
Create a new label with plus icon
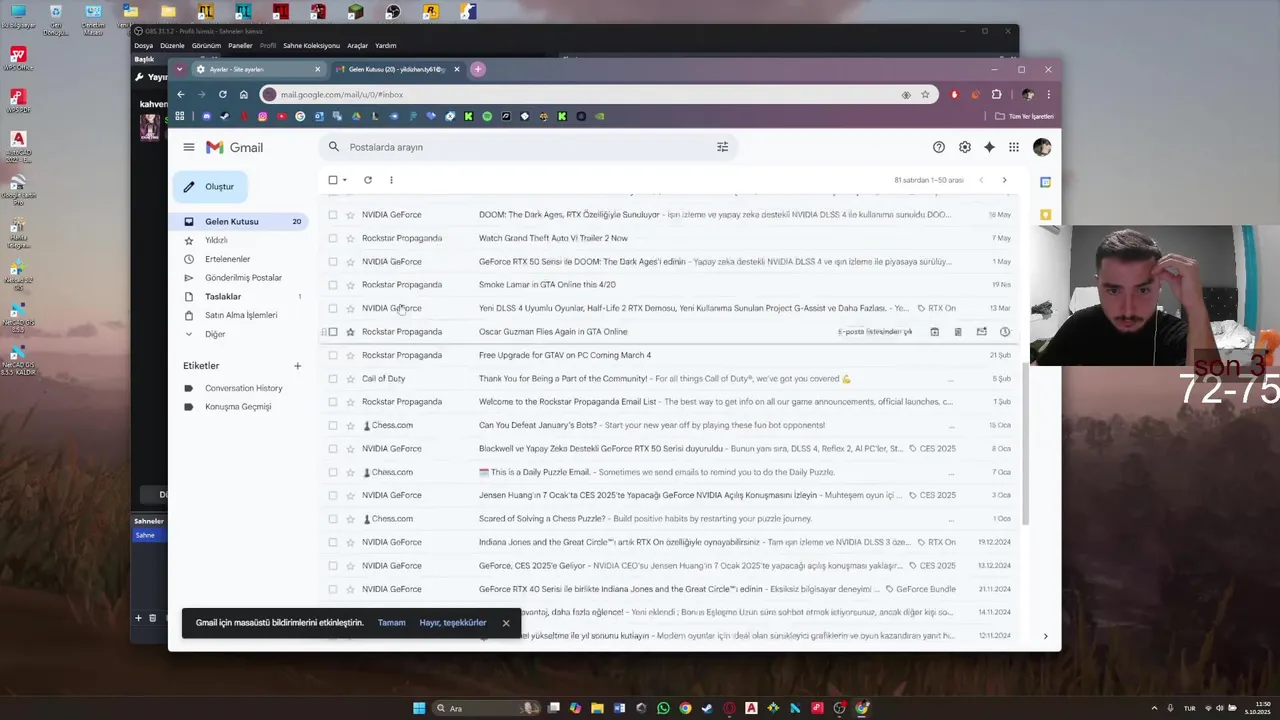coord(297,366)
